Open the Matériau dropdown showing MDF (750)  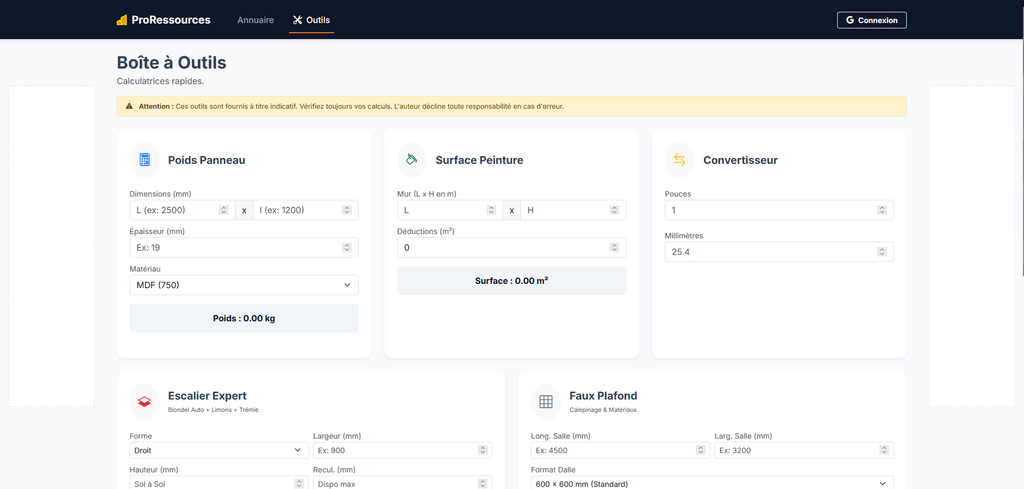pos(244,285)
